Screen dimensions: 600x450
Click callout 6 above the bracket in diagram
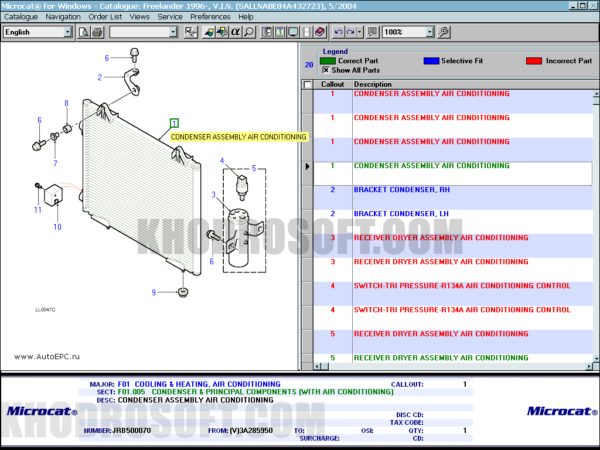(107, 58)
